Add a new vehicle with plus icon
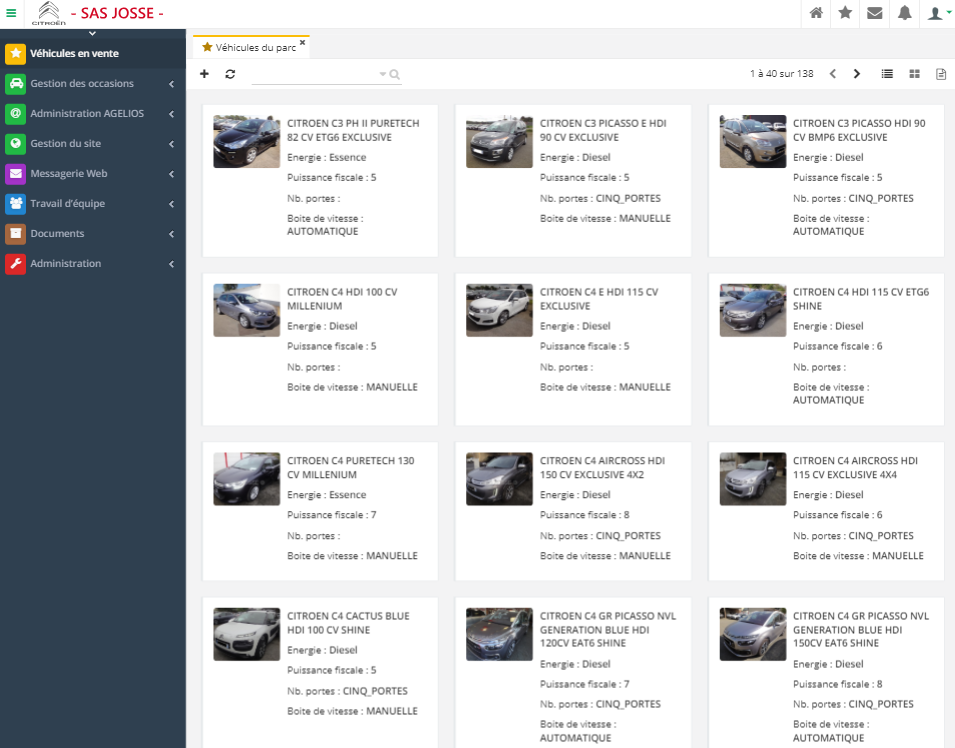 pyautogui.click(x=205, y=74)
